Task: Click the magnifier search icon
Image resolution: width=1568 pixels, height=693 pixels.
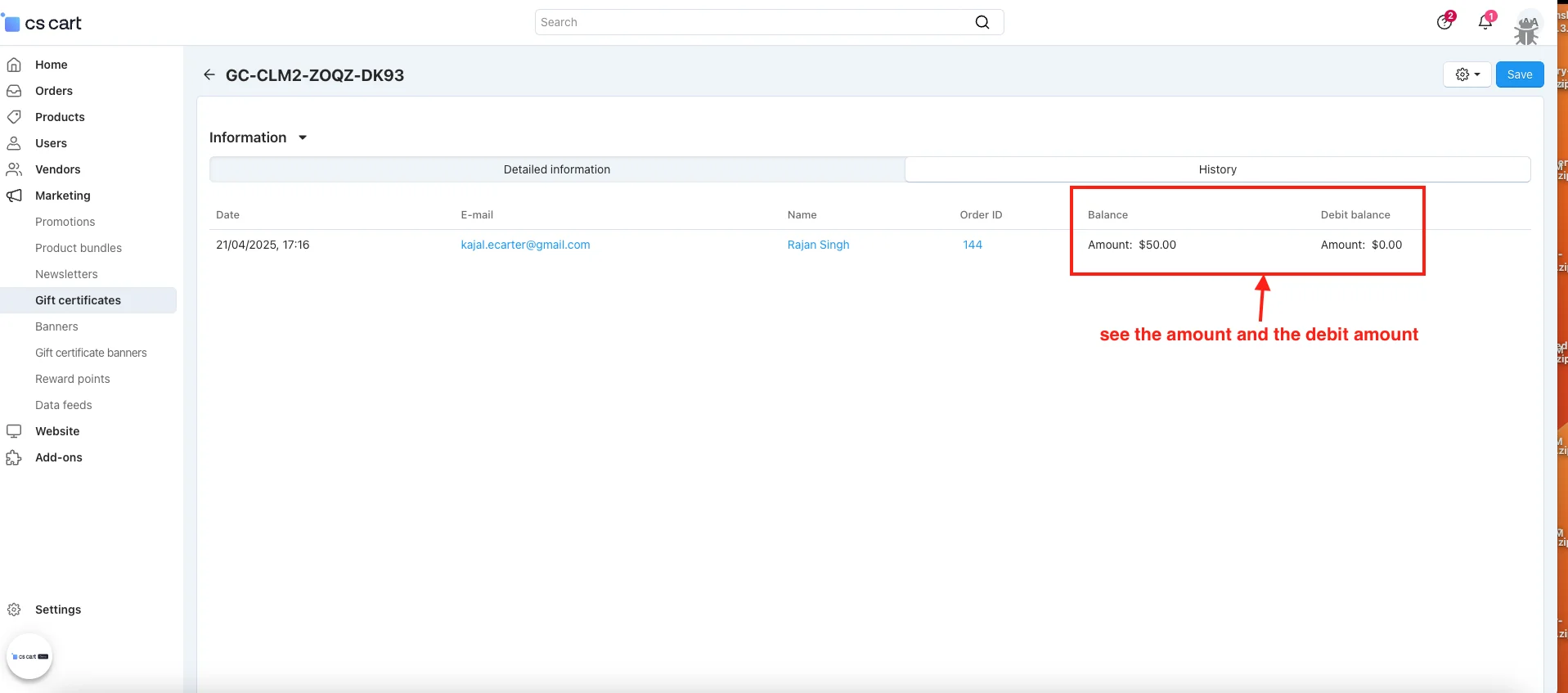Action: pyautogui.click(x=982, y=22)
